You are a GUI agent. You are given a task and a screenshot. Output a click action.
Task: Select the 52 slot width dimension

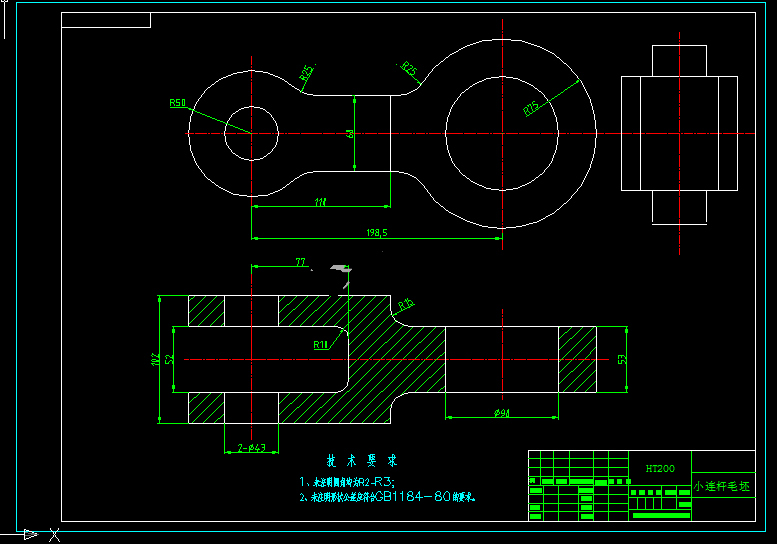tap(169, 359)
